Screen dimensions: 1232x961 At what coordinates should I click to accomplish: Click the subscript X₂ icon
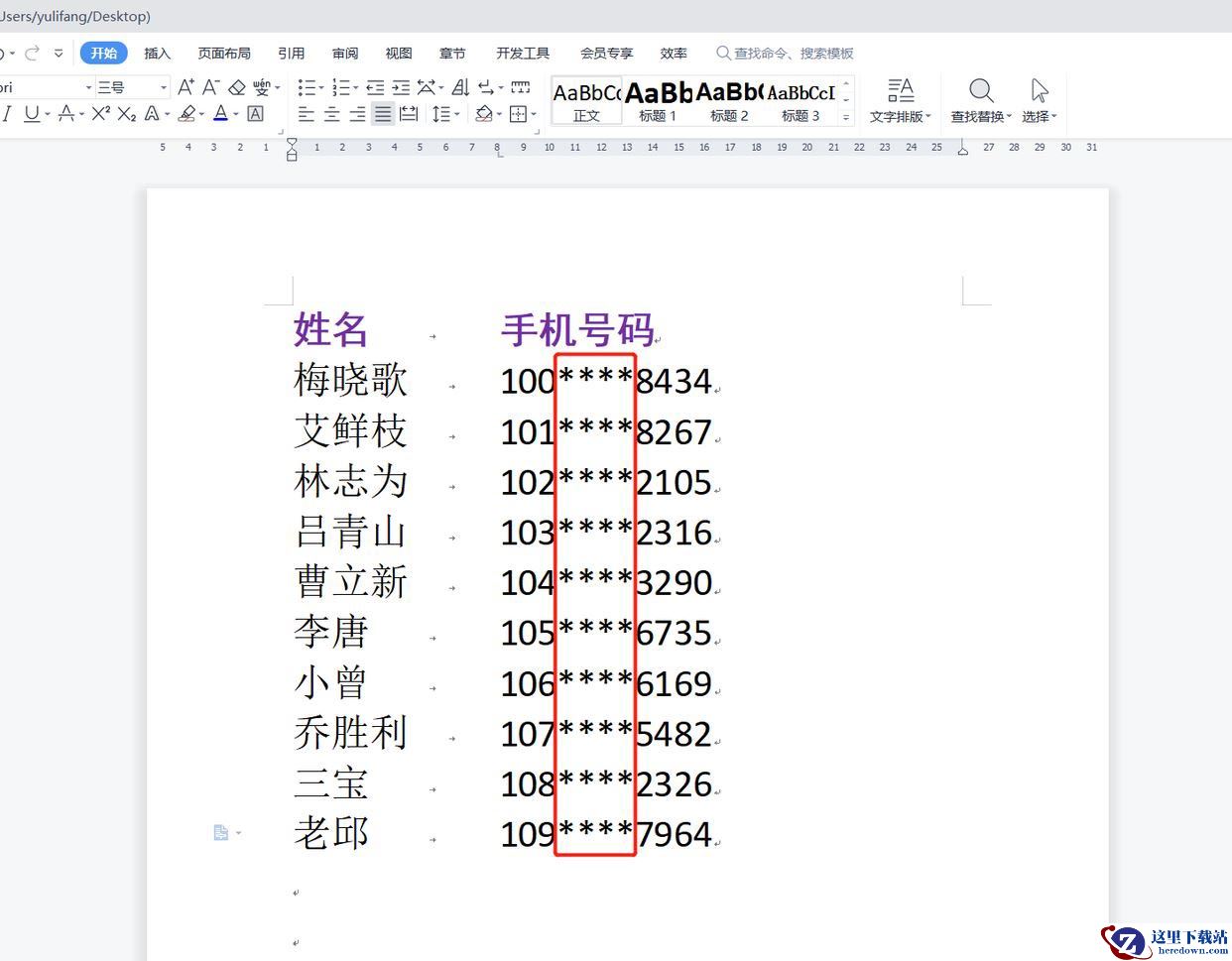coord(126,114)
